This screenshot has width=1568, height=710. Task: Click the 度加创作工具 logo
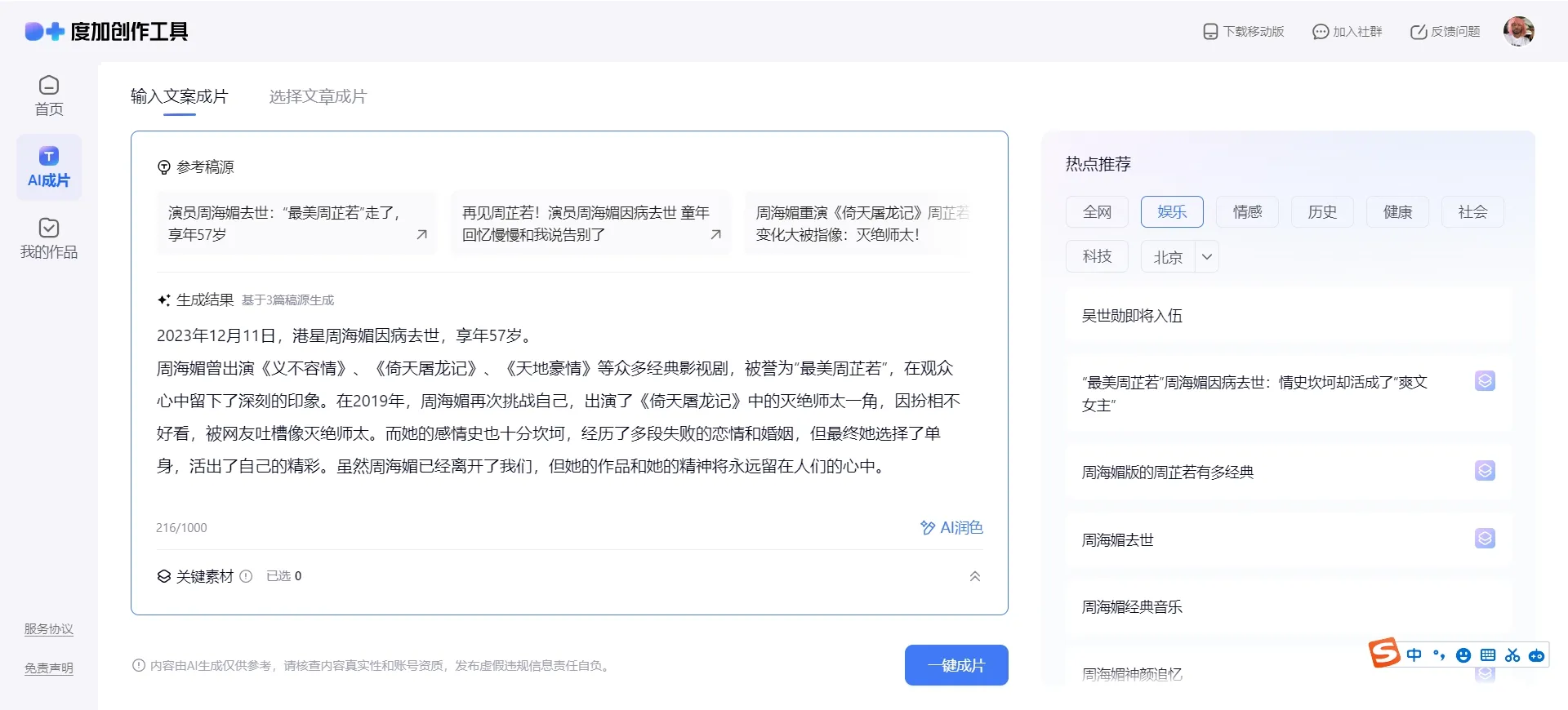pos(106,32)
